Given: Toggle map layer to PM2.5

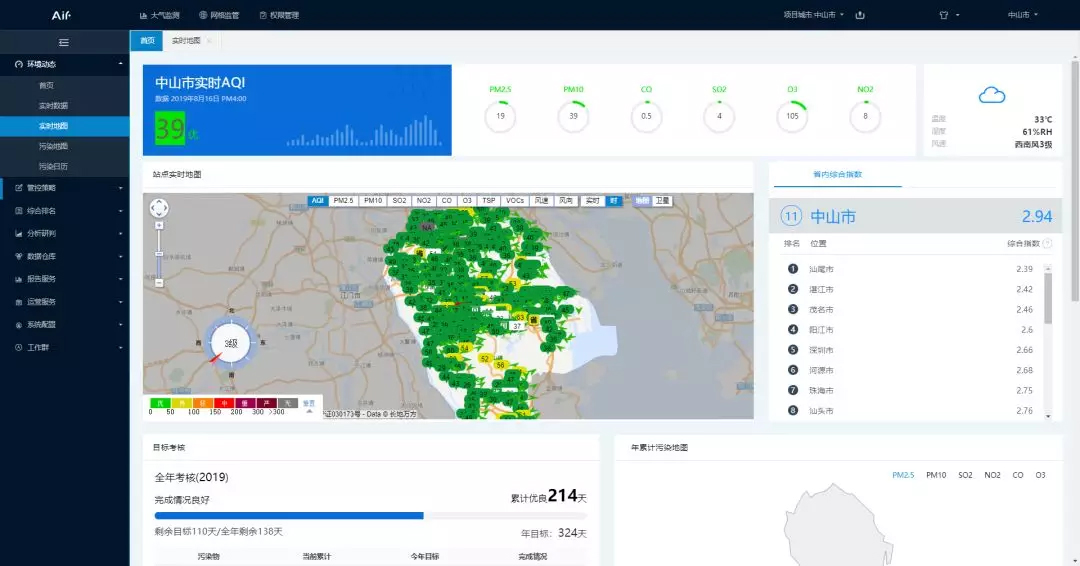Looking at the screenshot, I should [x=344, y=201].
